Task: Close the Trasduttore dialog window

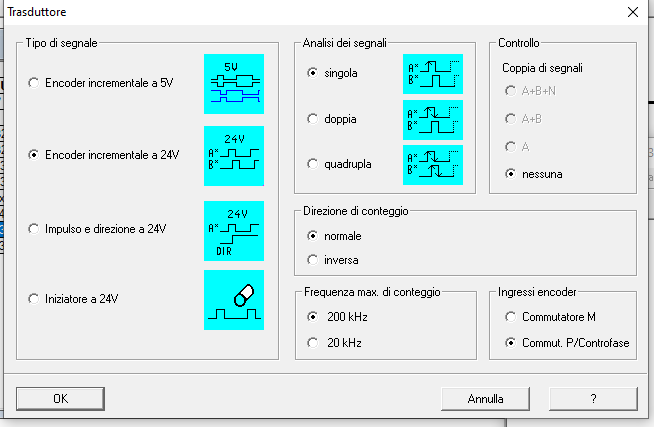Action: pyautogui.click(x=633, y=12)
